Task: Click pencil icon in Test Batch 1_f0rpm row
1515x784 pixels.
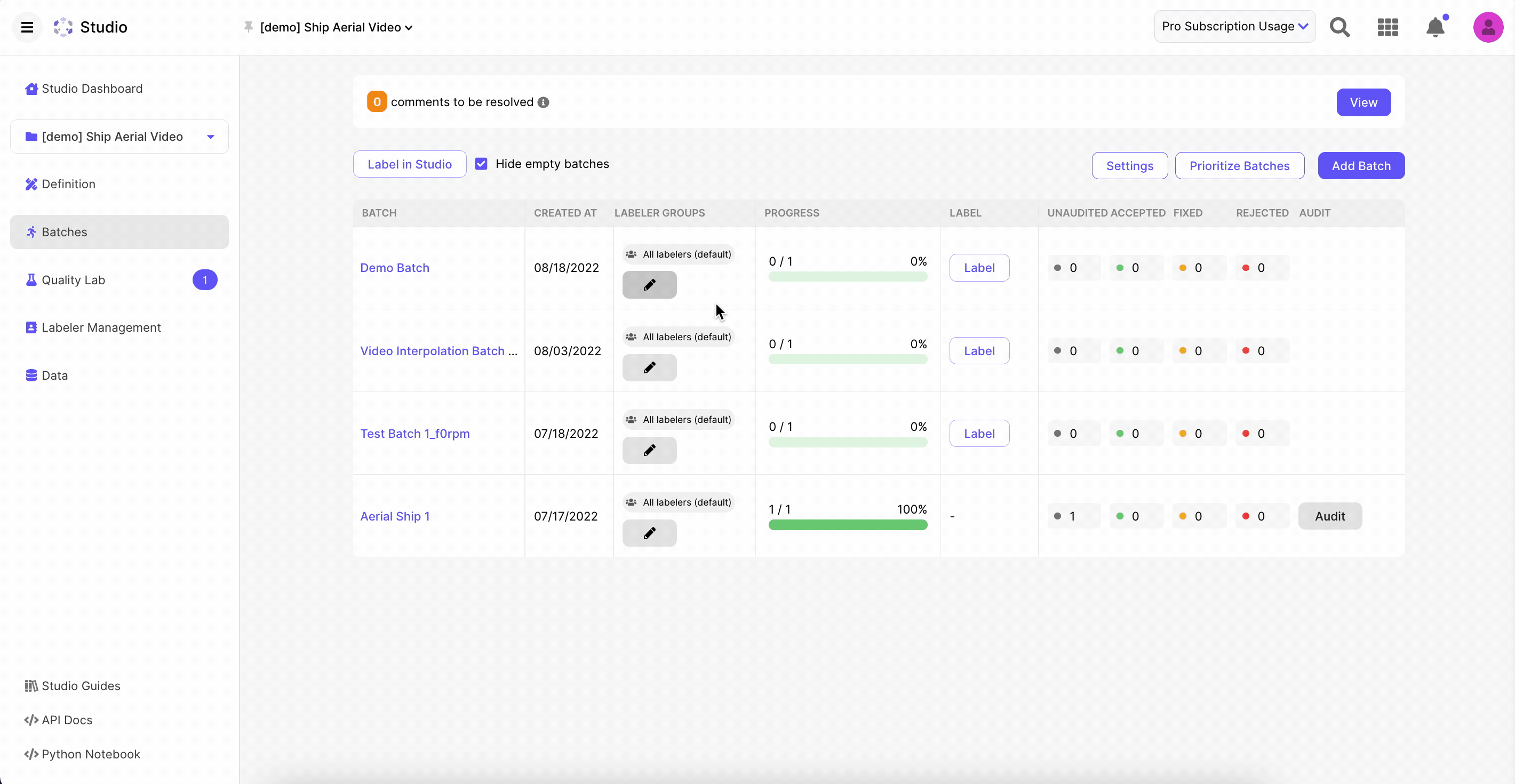Action: click(x=649, y=451)
